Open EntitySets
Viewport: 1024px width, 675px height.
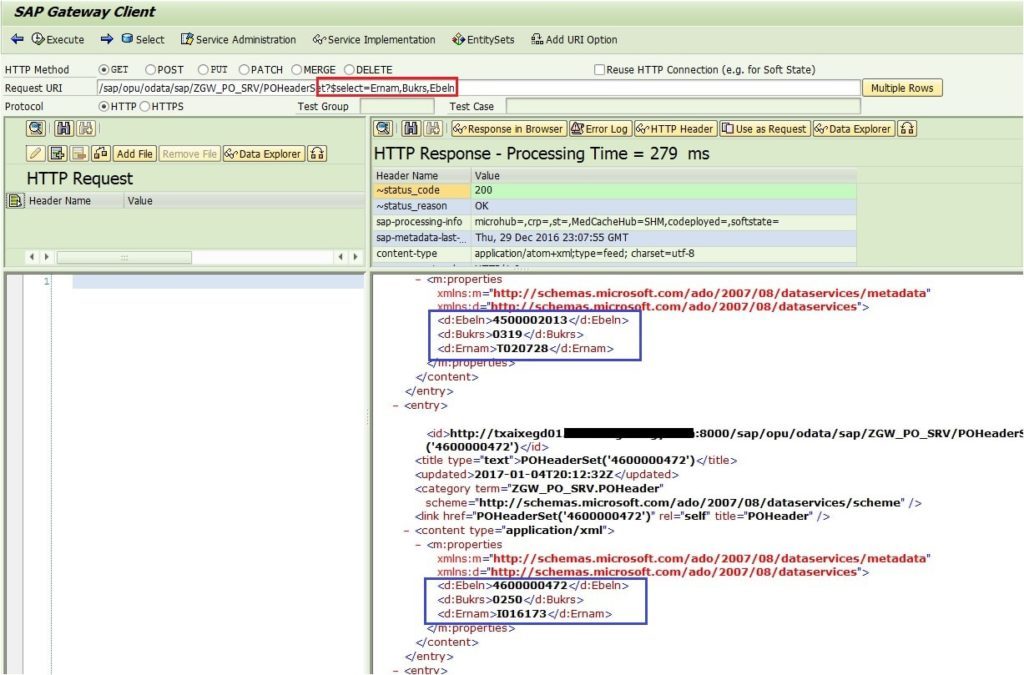(483, 39)
